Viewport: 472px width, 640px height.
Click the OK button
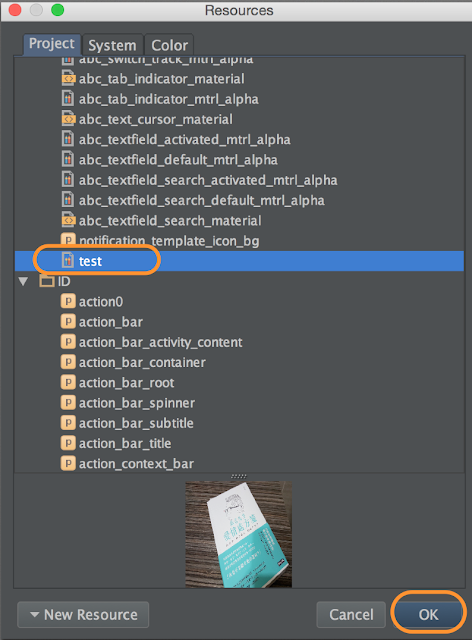point(428,614)
